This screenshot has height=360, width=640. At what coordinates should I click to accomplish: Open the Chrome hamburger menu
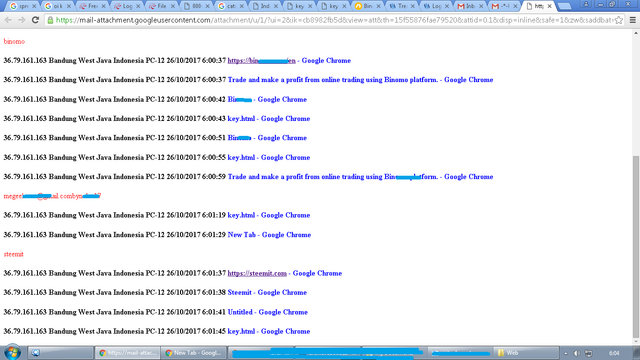tap(633, 20)
